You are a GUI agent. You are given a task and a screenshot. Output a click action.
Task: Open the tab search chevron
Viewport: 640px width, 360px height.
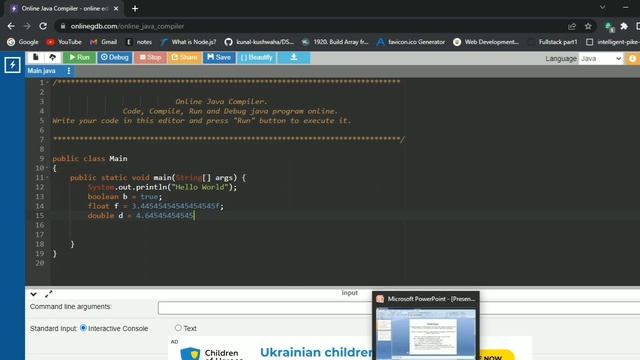pyautogui.click(x=602, y=7)
